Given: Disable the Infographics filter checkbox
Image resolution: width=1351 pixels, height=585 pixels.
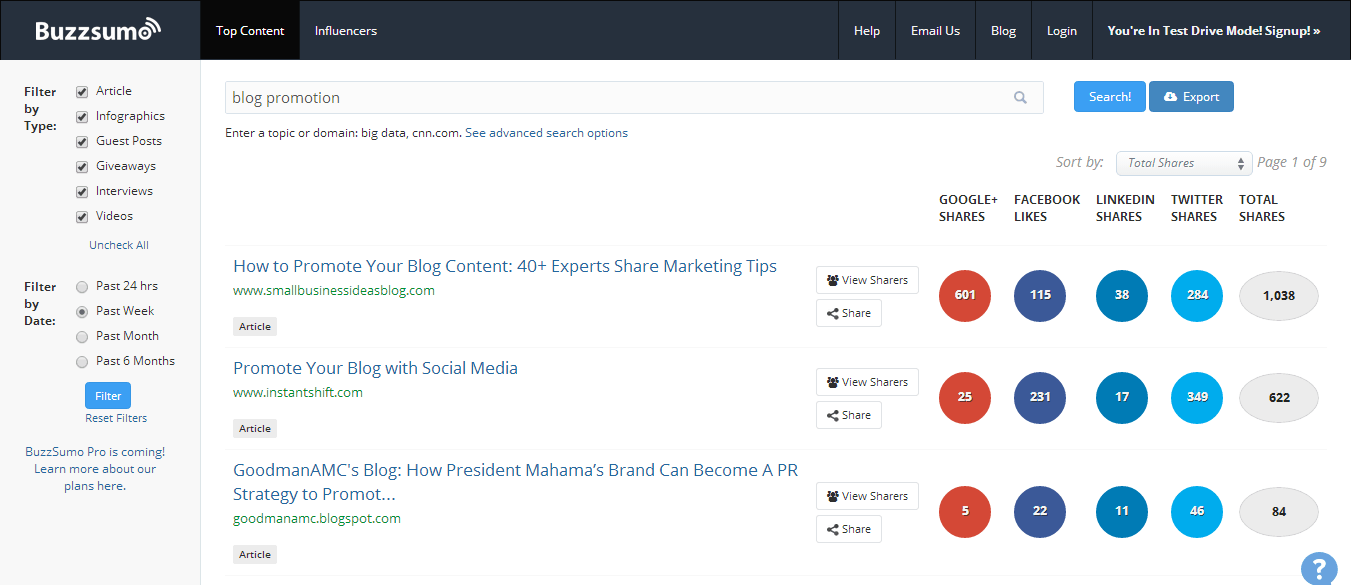Looking at the screenshot, I should (81, 116).
